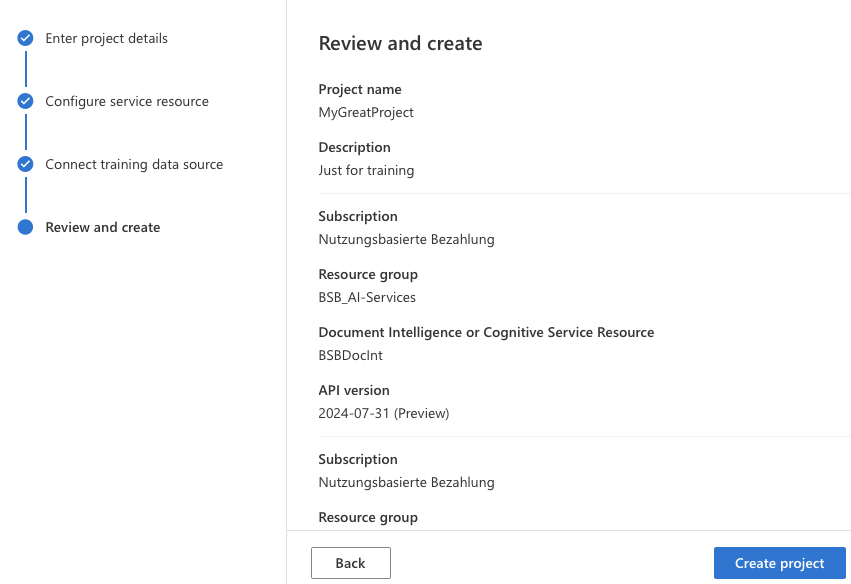Image resolution: width=851 pixels, height=584 pixels.
Task: Click the MyGreatProject project name value
Action: pos(366,112)
